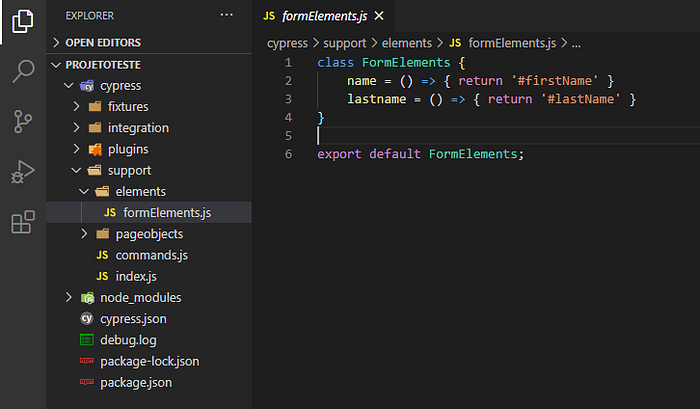Expand the pageobjects folder chevron

pyautogui.click(x=84, y=234)
